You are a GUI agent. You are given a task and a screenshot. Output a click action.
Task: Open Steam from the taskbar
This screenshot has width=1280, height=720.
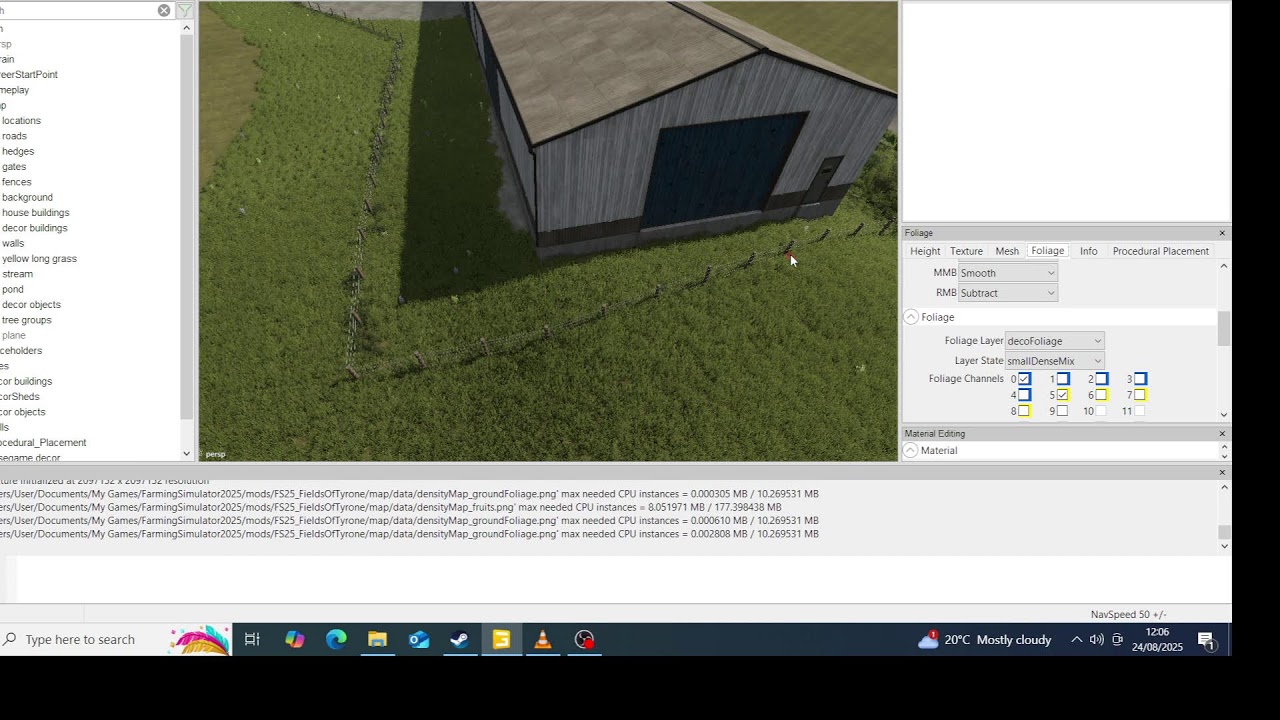click(x=460, y=639)
